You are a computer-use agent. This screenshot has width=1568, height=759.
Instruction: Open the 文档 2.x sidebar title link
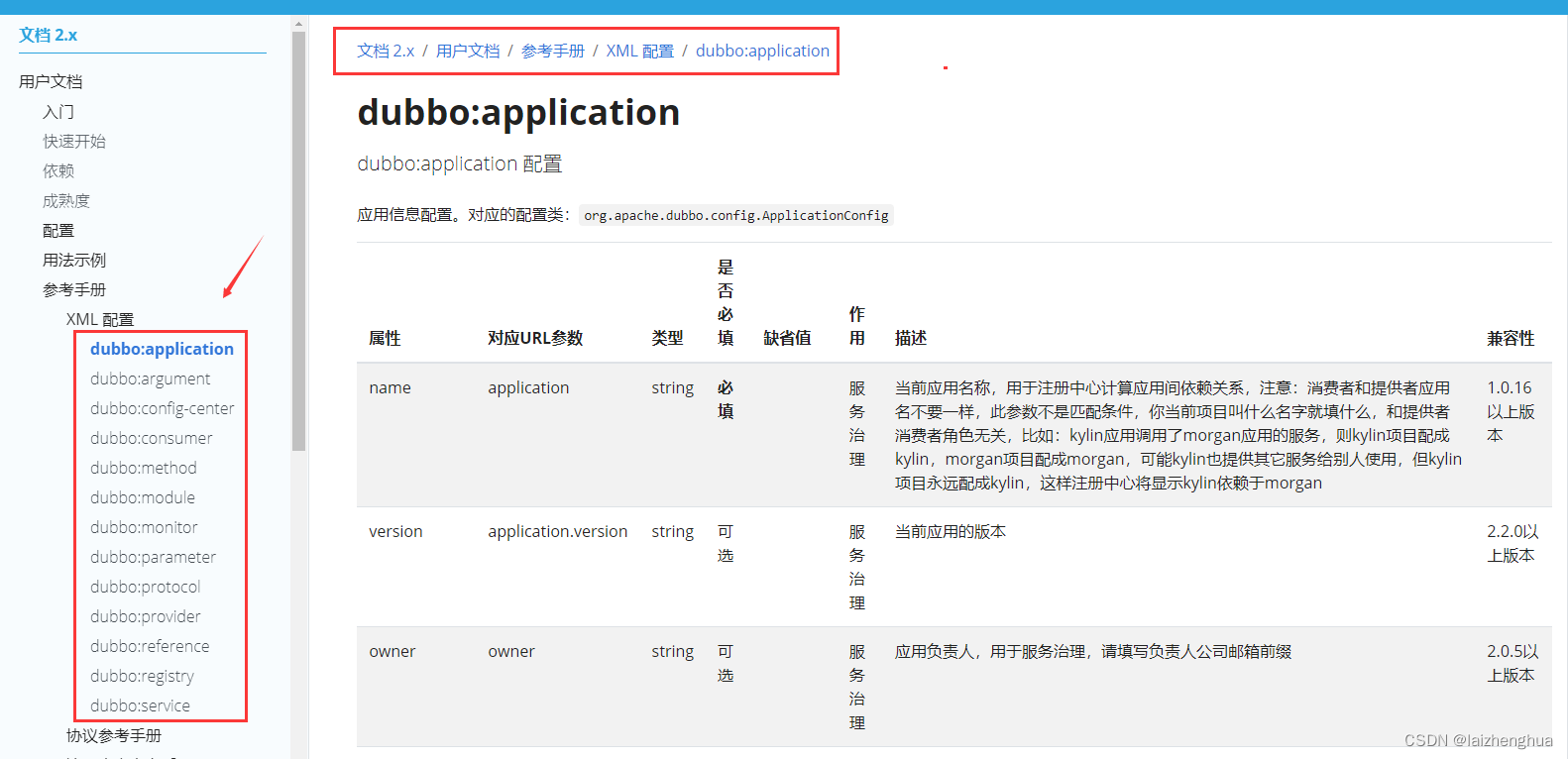click(48, 35)
